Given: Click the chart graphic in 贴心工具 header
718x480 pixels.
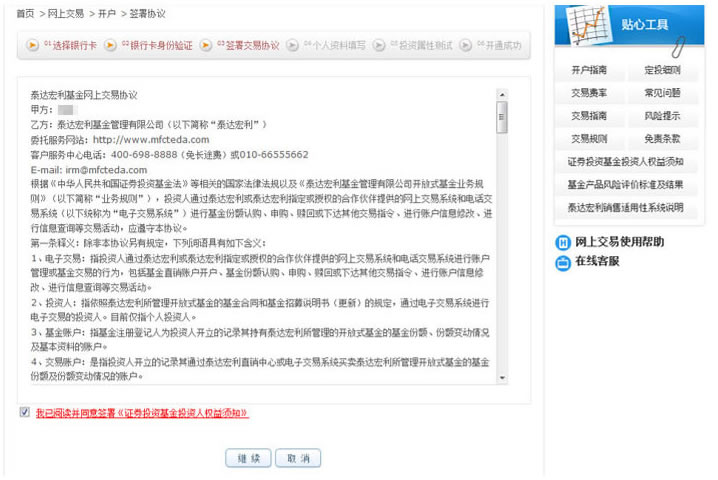Looking at the screenshot, I should [x=588, y=25].
